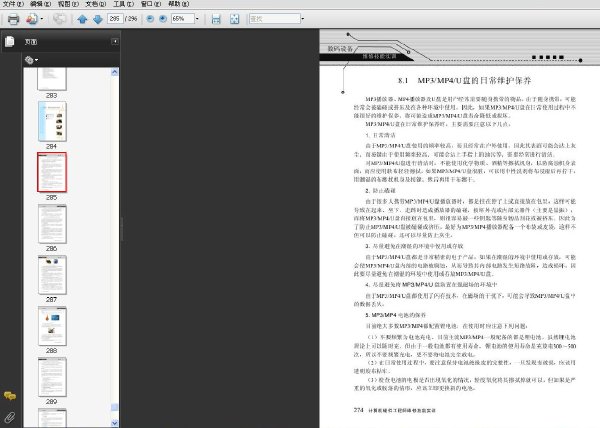Go to next page with the down arrow

tap(98, 19)
